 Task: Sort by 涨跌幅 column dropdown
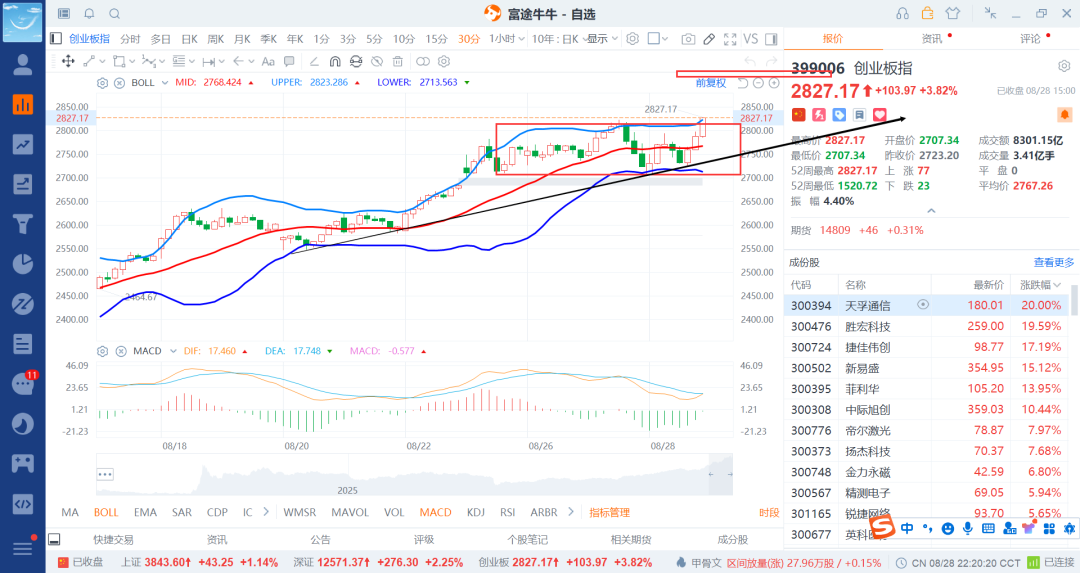coord(1040,284)
